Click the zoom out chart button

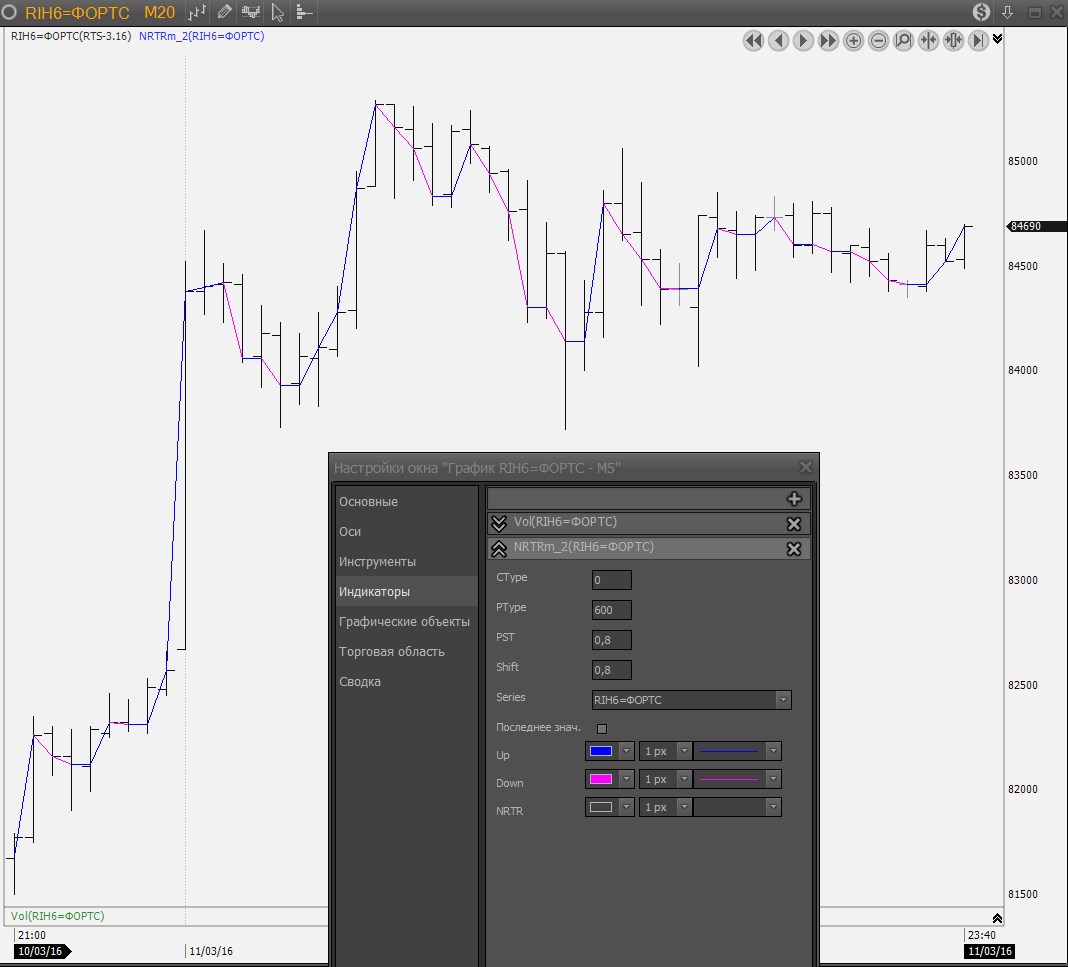878,41
